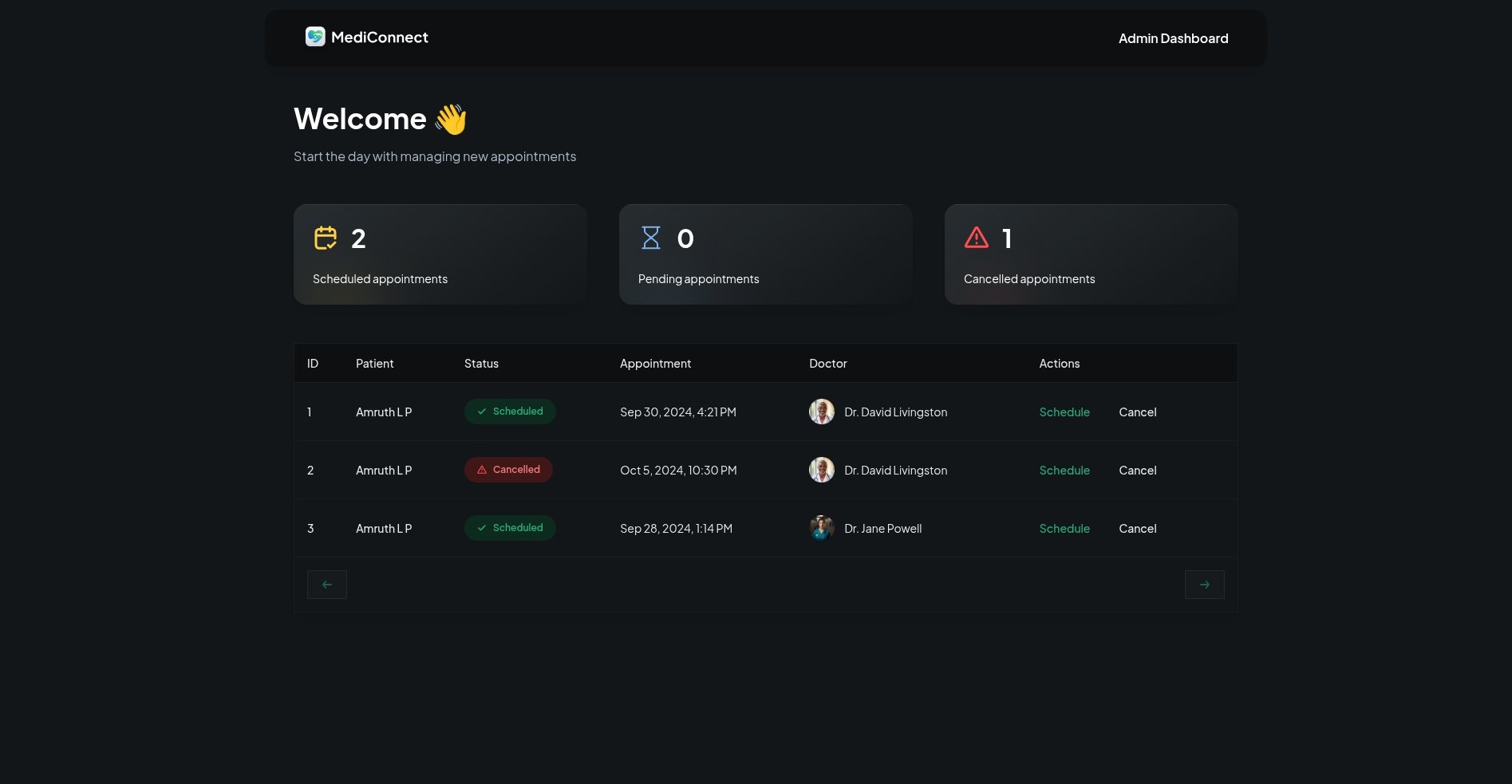The image size is (1512, 784).
Task: Cancel the Oct 5, 2024 appointment
Action: pyautogui.click(x=1137, y=471)
